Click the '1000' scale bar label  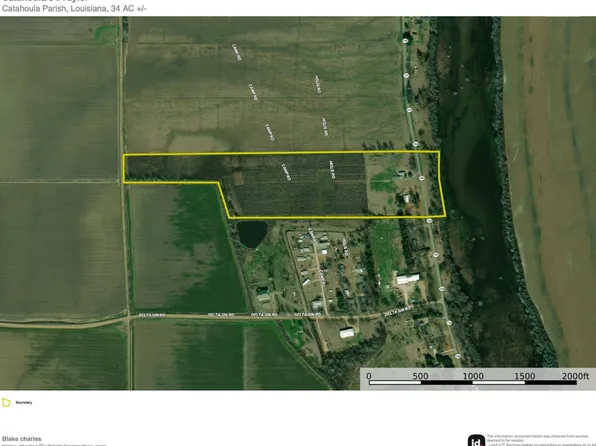pos(473,376)
